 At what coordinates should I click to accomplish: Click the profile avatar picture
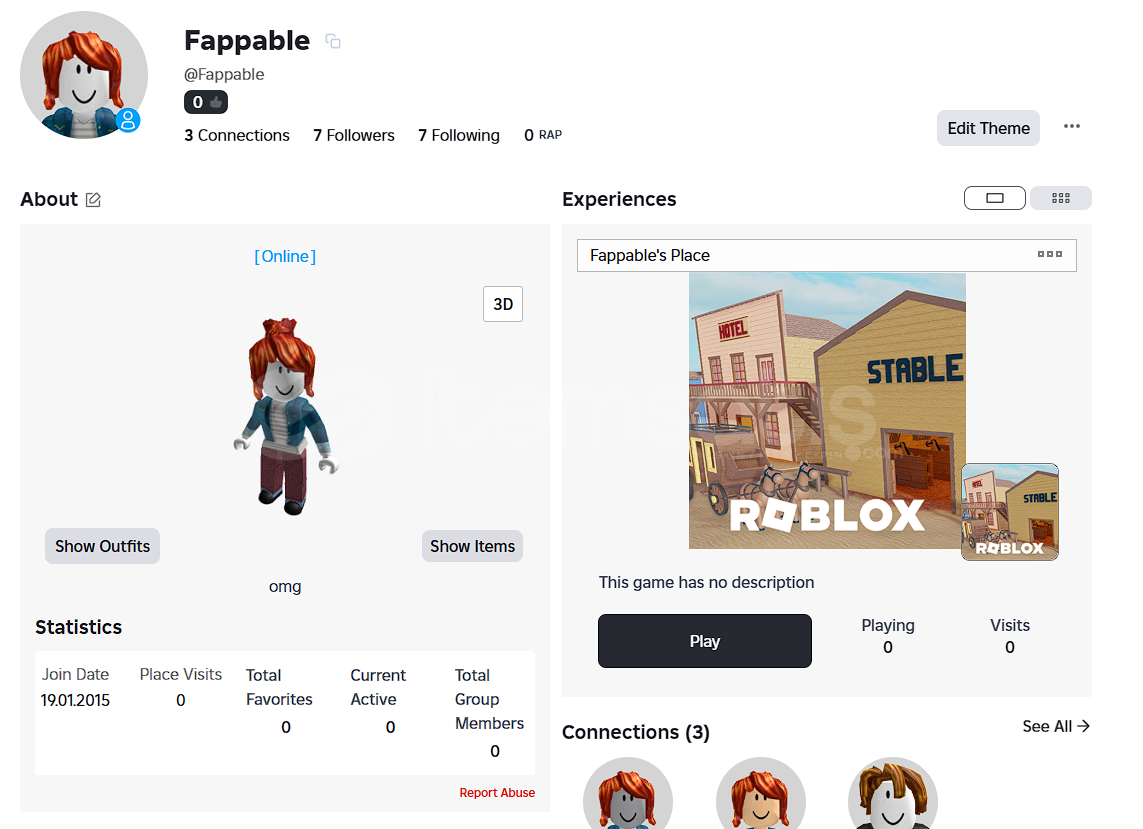pos(84,75)
